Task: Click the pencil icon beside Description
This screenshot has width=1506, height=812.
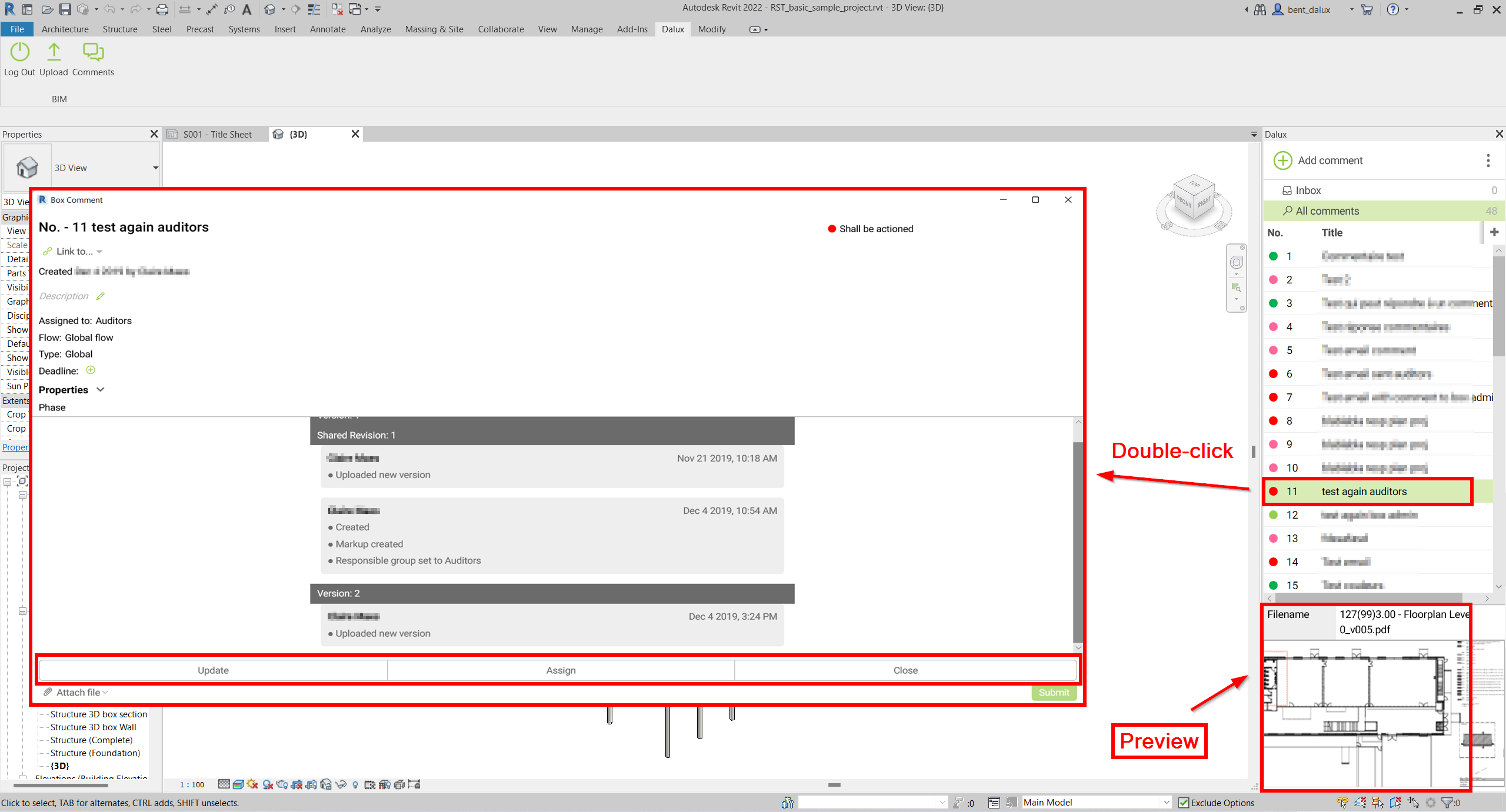Action: (101, 296)
